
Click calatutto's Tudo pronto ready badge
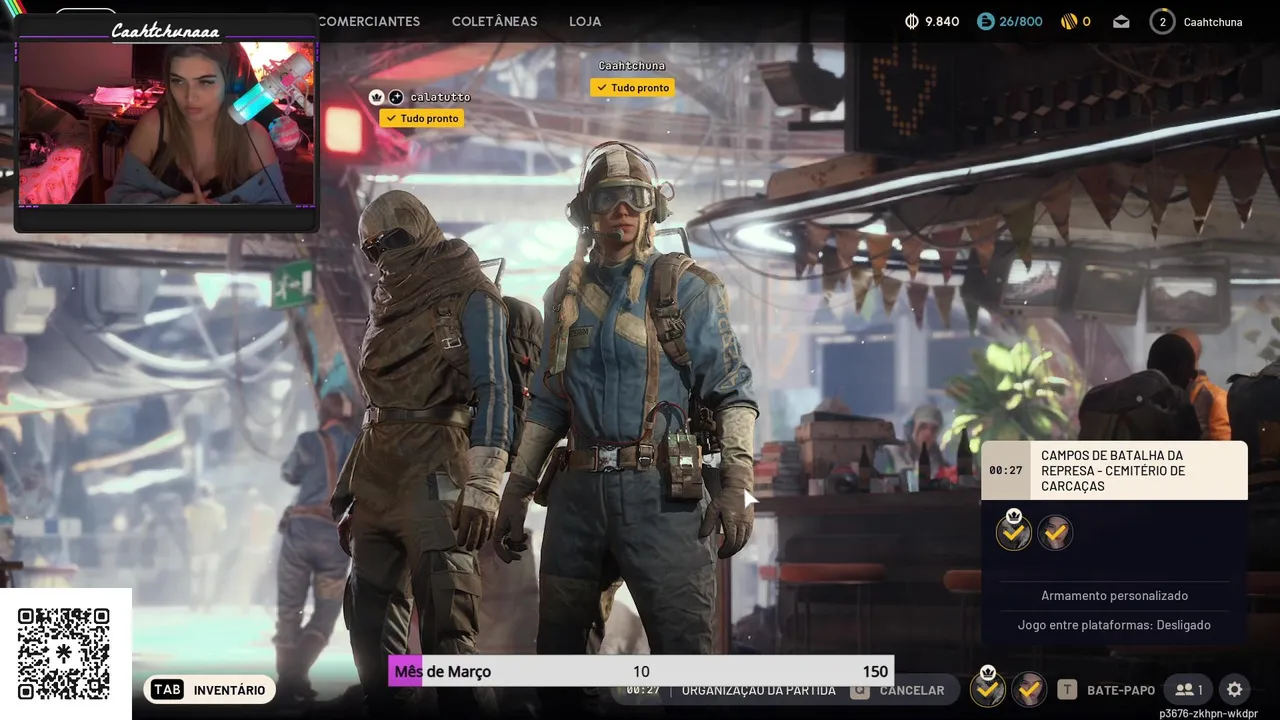coord(421,118)
